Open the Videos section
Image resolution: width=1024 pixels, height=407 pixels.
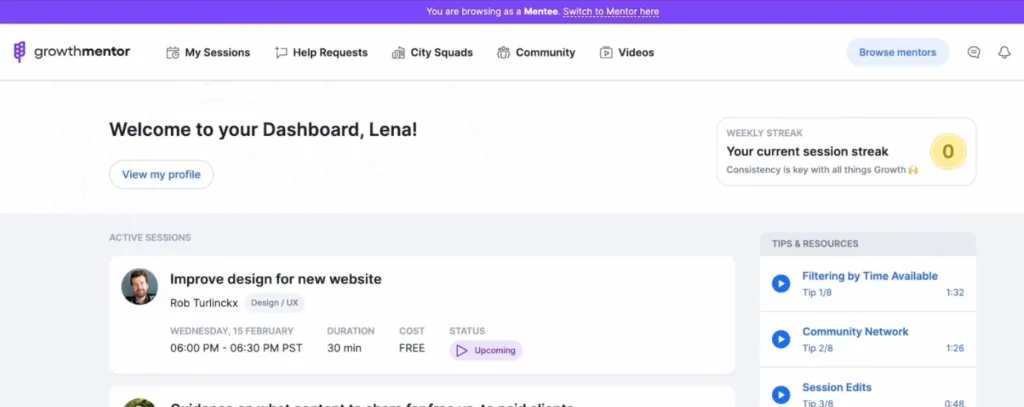(626, 53)
